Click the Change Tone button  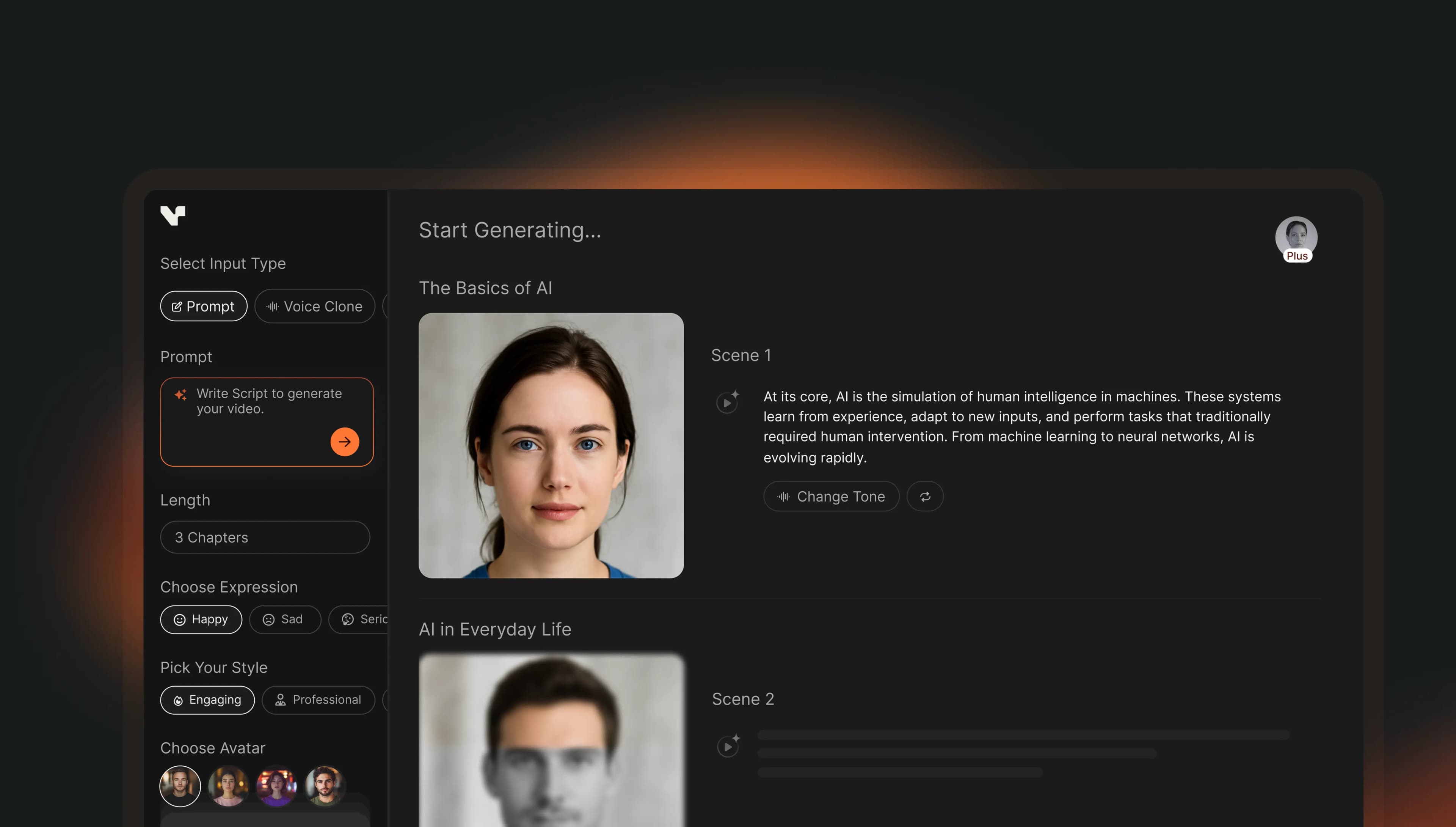[x=831, y=496]
